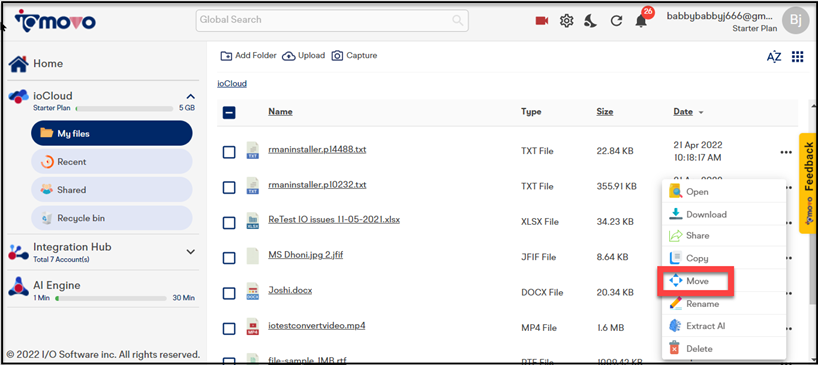Collapse the ioCloud section chevron
Image resolution: width=818 pixels, height=365 pixels.
tap(191, 96)
